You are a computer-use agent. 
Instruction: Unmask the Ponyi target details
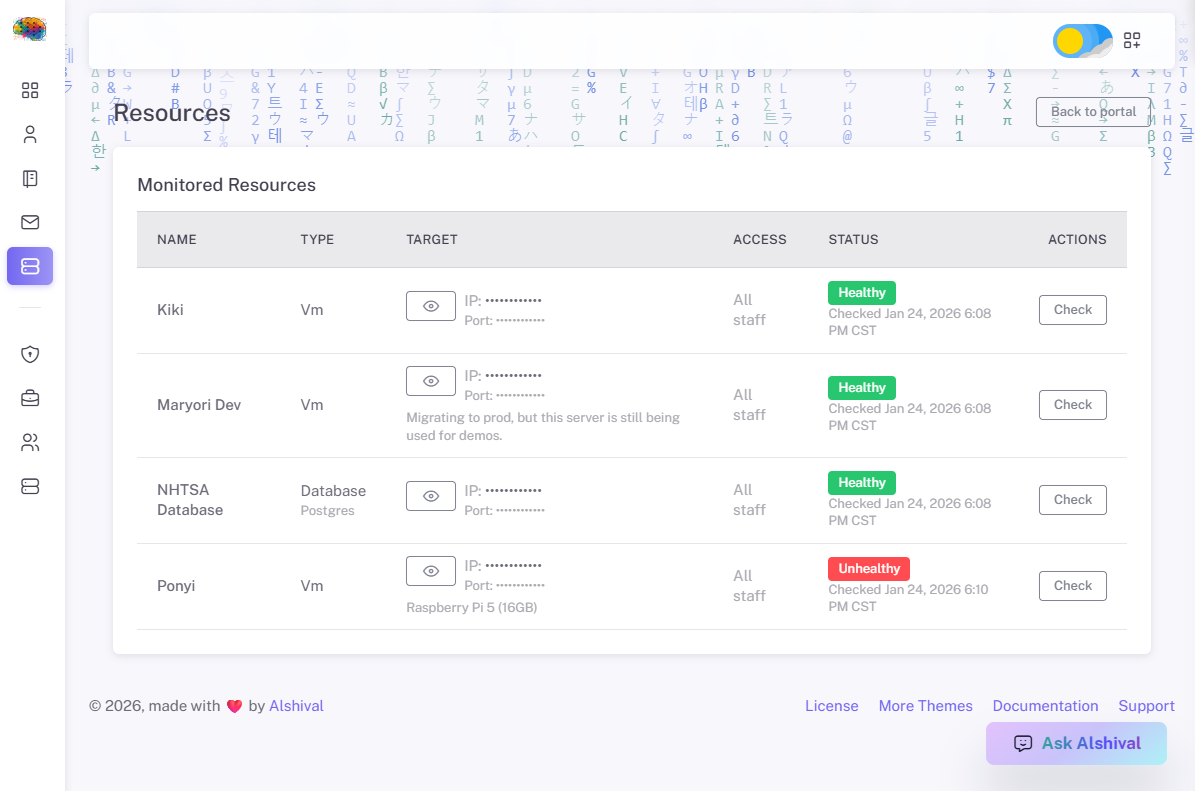click(431, 571)
